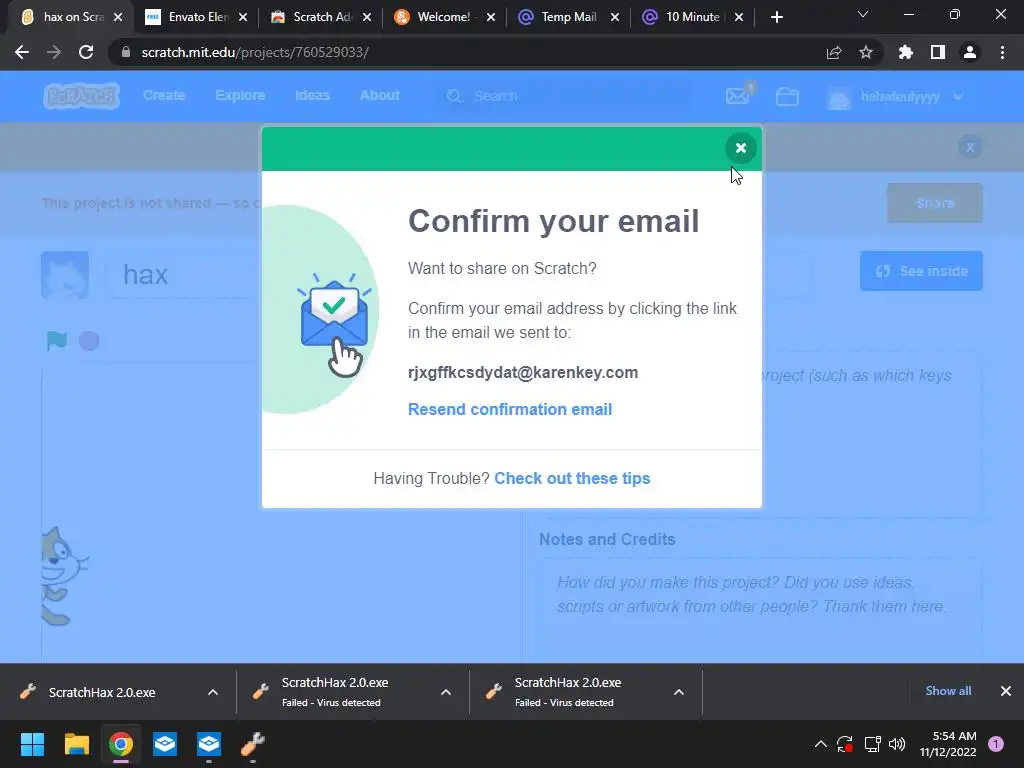1024x768 pixels.
Task: Open the first ScratchHax 2.0.exe download item
Action: point(104,692)
